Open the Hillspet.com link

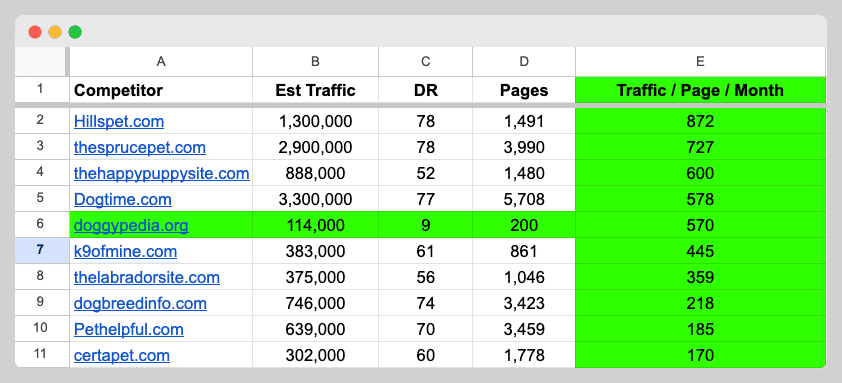[x=119, y=121]
